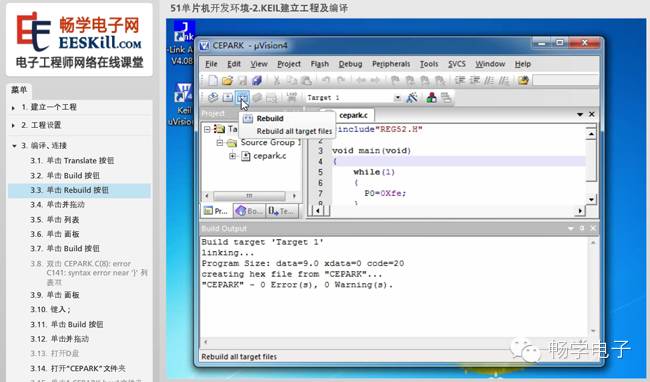Expand sidebar item 1. 建立一个工程

coord(13,108)
